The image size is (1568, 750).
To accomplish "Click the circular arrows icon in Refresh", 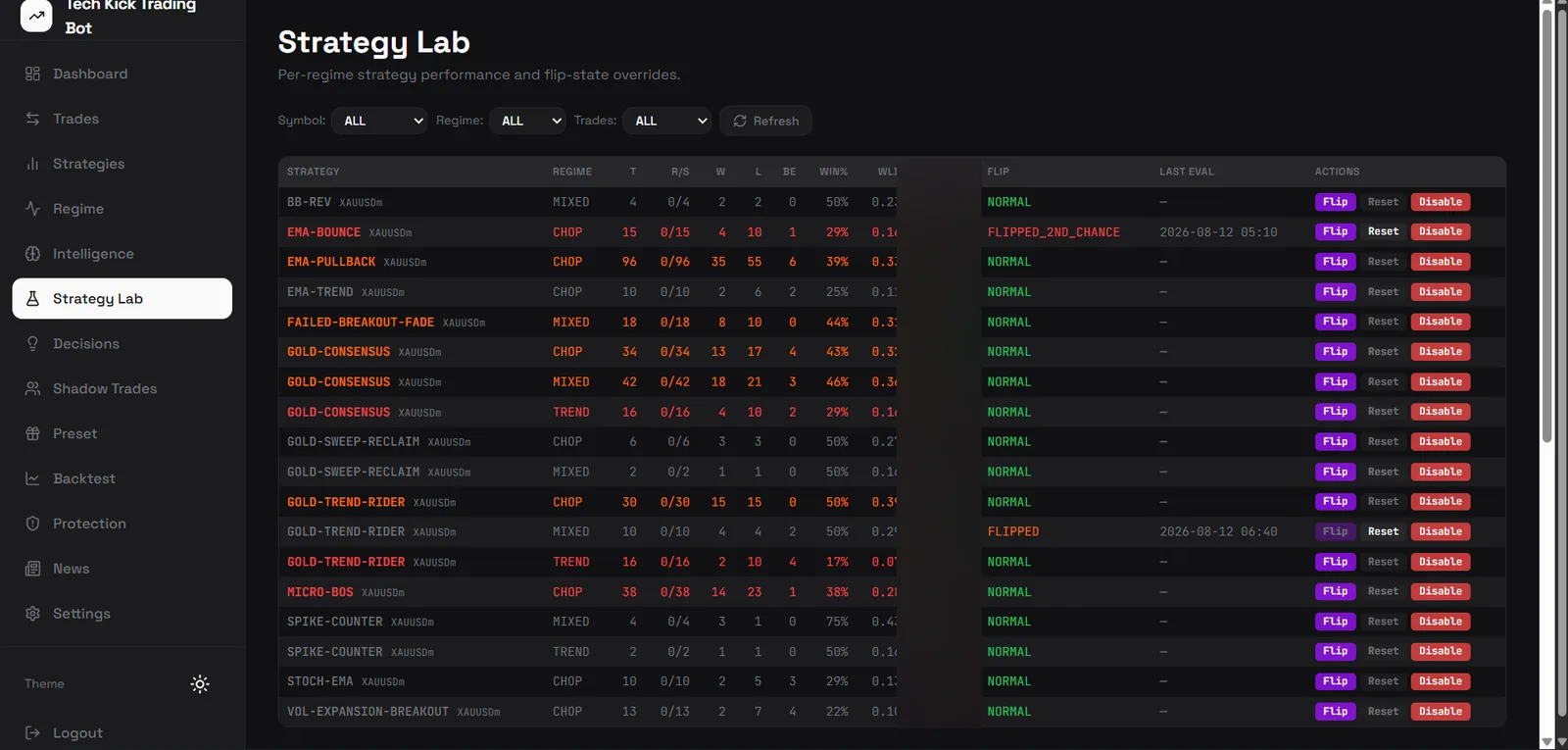I will pos(740,121).
